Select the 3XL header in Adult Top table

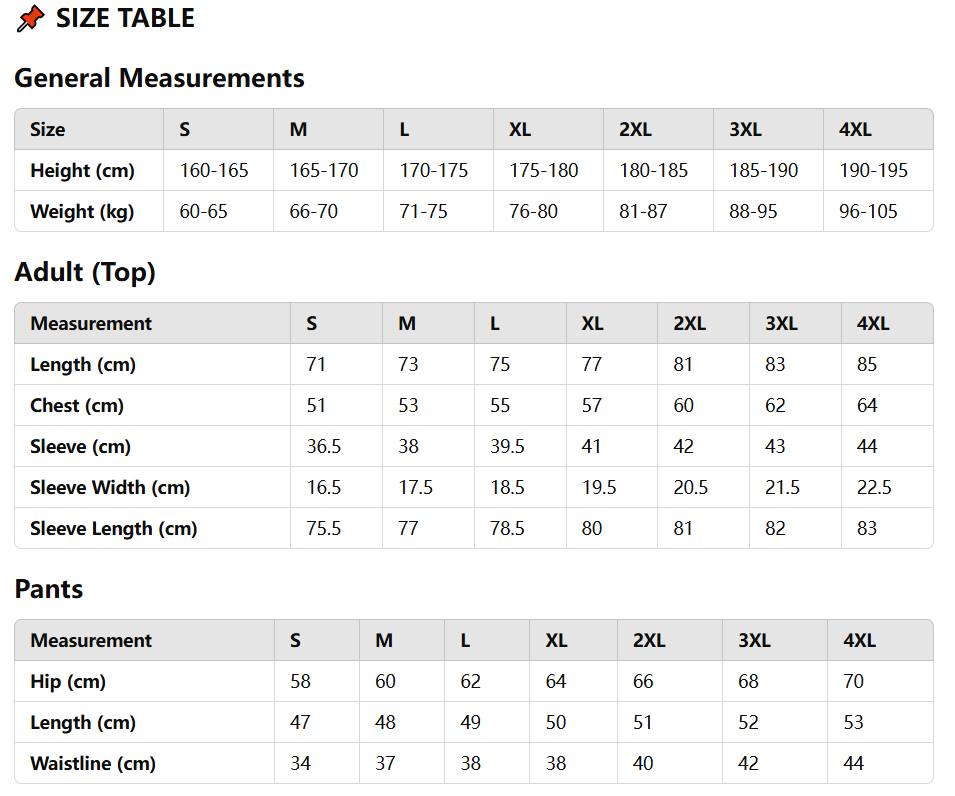781,323
